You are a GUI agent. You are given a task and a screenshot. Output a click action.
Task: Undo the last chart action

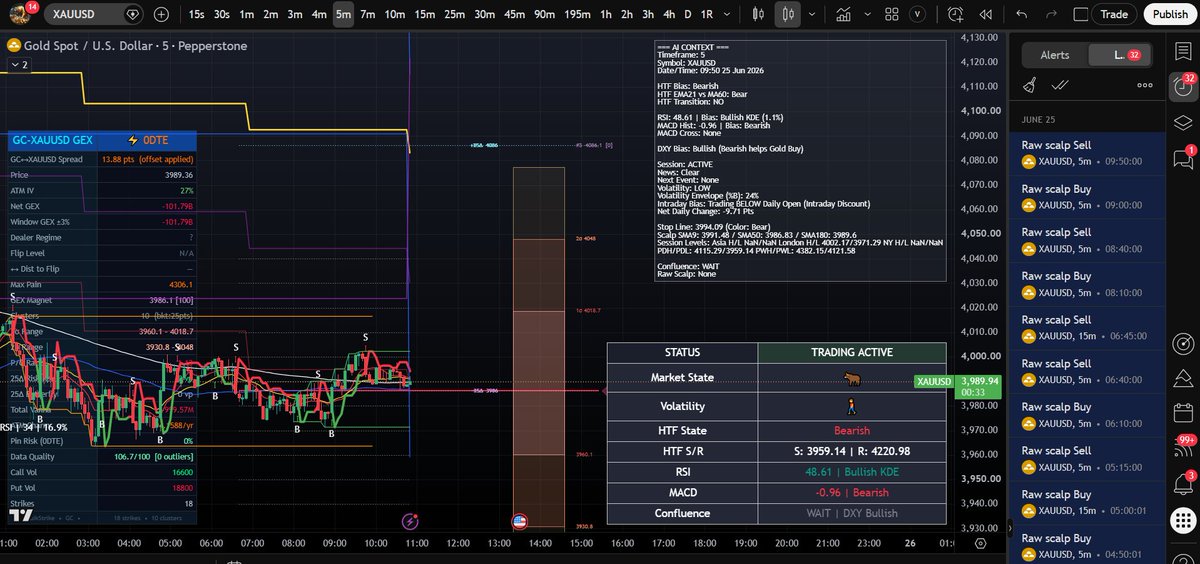click(x=1021, y=15)
